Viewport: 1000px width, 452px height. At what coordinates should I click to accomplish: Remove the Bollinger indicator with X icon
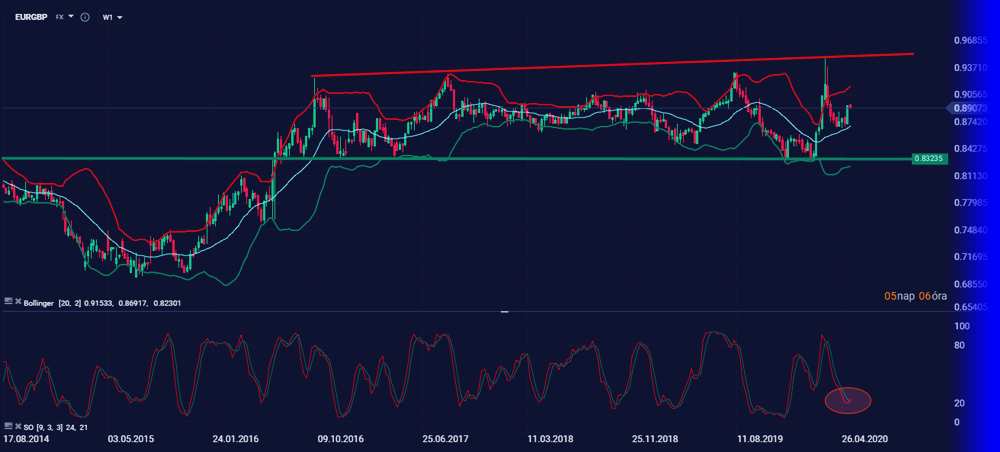click(x=18, y=301)
